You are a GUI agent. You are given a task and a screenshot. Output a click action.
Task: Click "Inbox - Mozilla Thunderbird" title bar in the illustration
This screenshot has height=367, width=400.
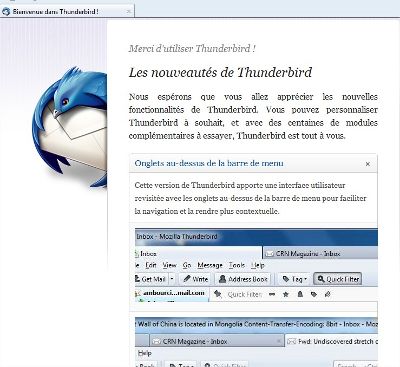point(256,237)
